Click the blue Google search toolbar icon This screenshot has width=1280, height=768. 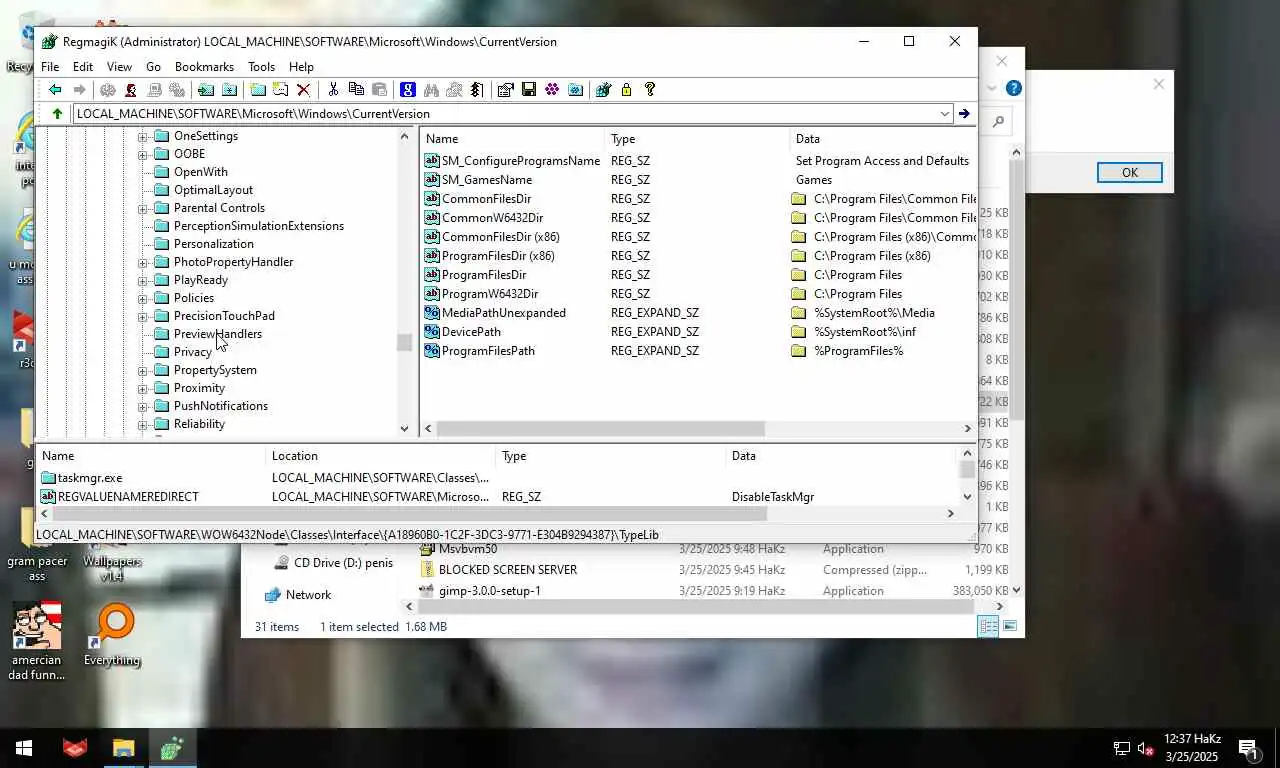tap(408, 90)
